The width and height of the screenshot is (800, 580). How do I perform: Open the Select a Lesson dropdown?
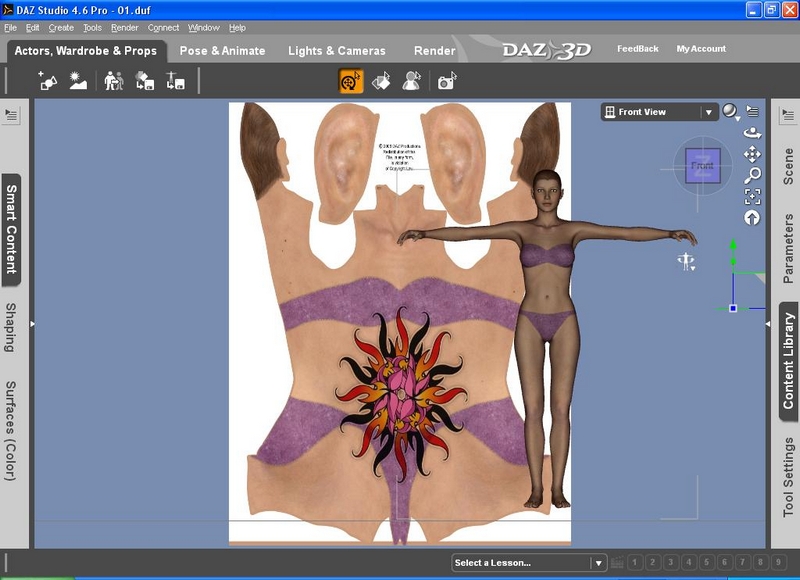point(529,563)
